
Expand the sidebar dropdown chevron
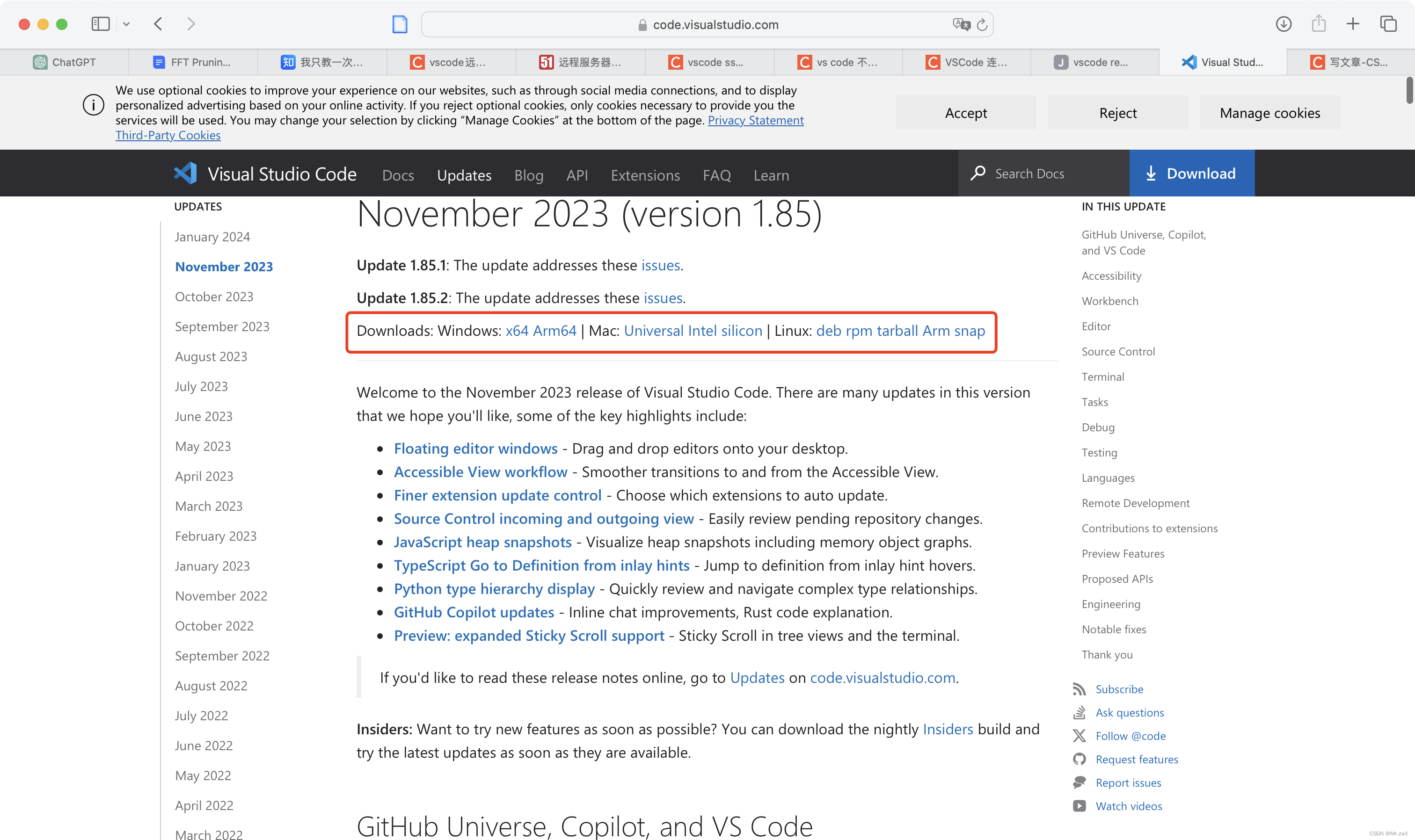pyautogui.click(x=126, y=24)
